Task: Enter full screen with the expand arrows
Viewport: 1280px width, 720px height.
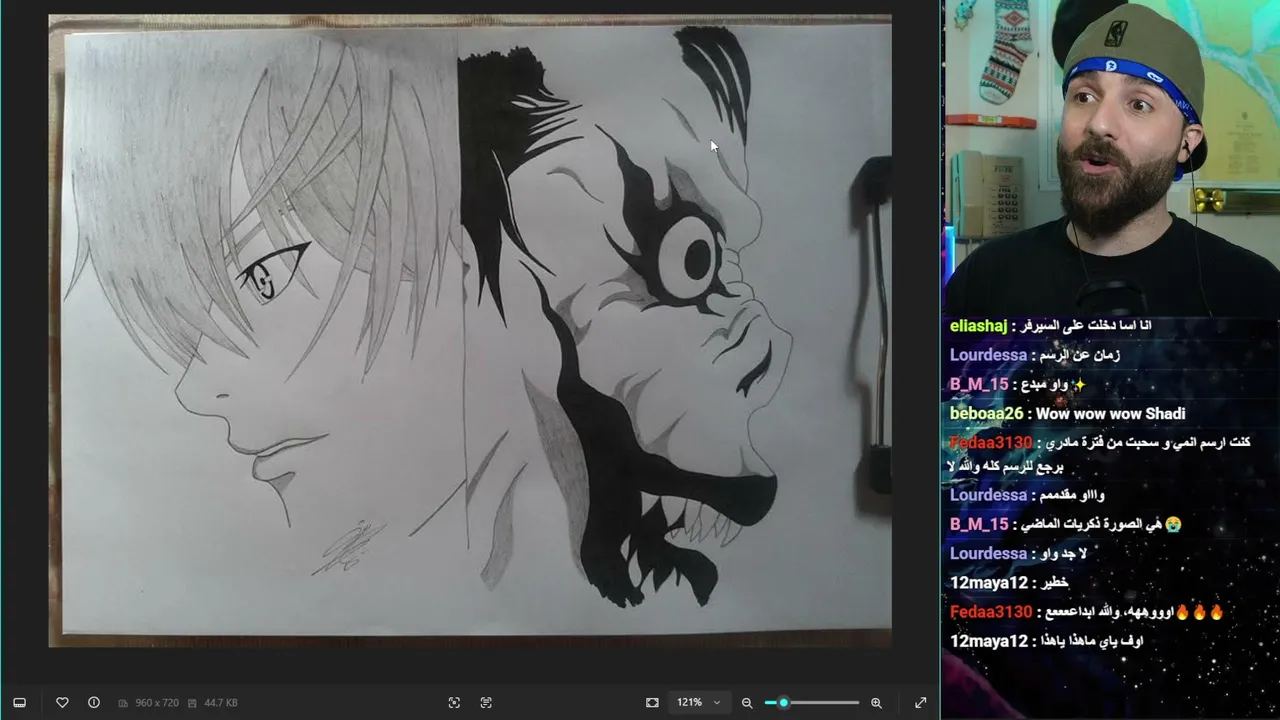Action: coord(921,703)
